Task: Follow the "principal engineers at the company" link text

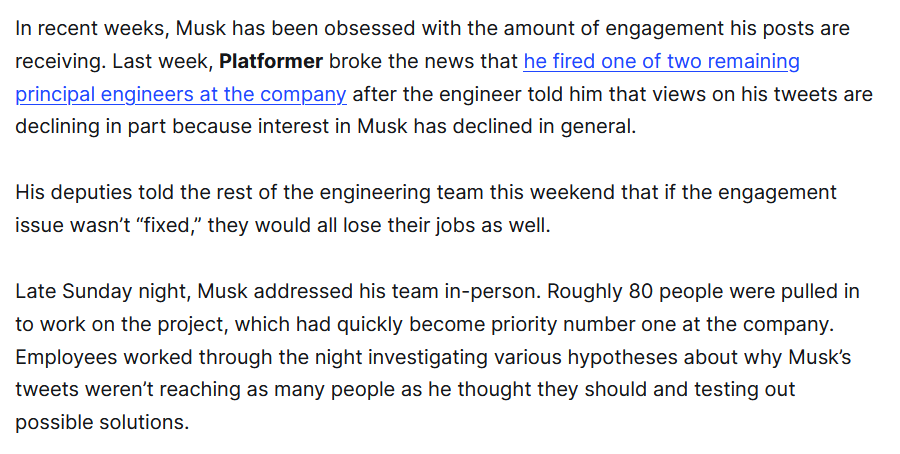Action: (x=181, y=94)
